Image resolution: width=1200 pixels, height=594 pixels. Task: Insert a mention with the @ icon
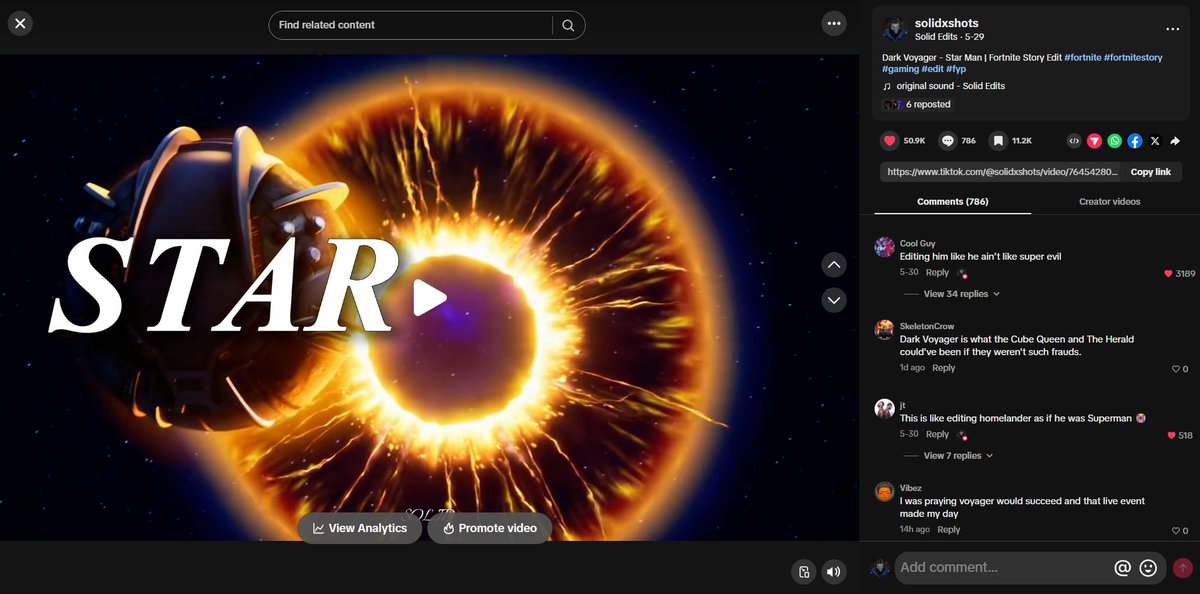click(1122, 568)
